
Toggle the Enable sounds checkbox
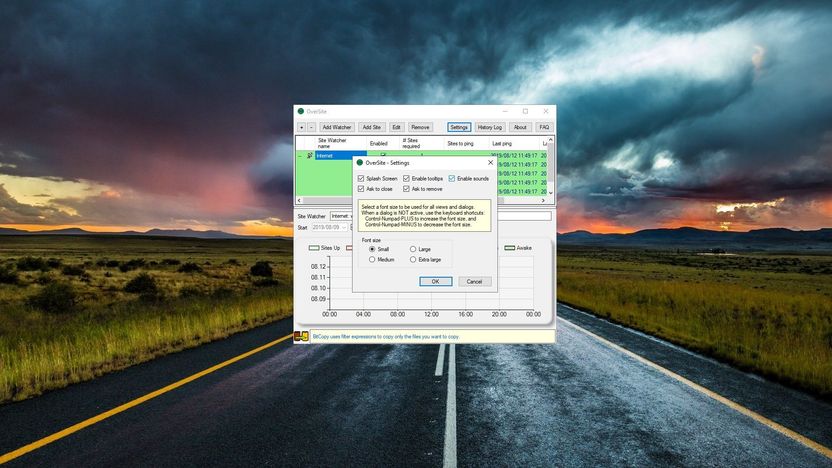pos(452,178)
